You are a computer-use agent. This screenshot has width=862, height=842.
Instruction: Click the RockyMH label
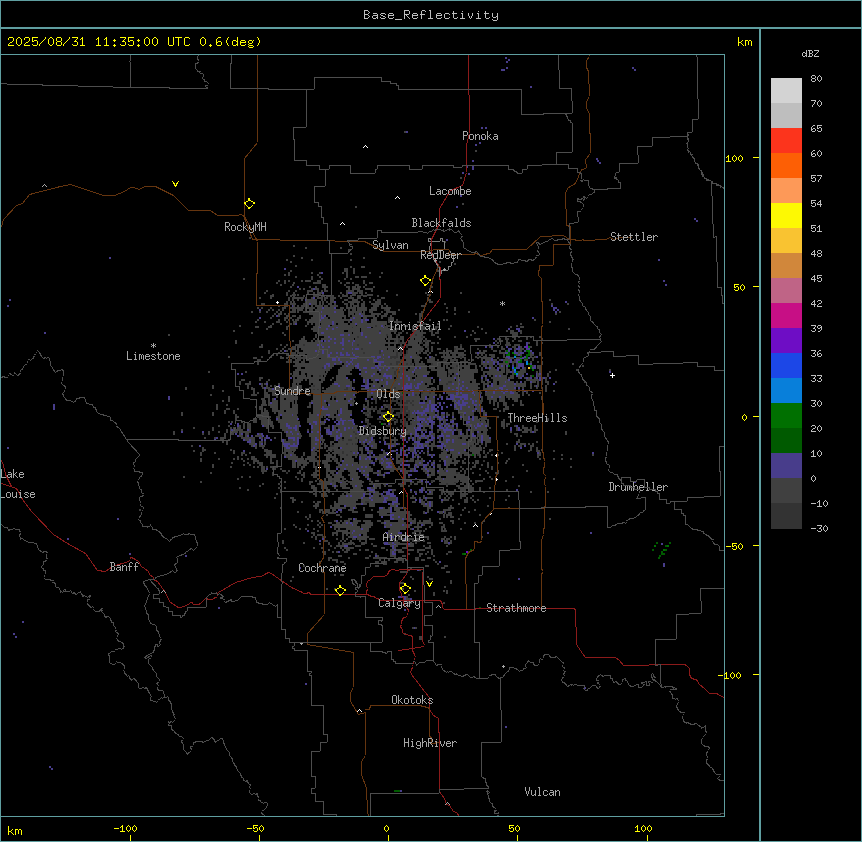click(x=245, y=227)
